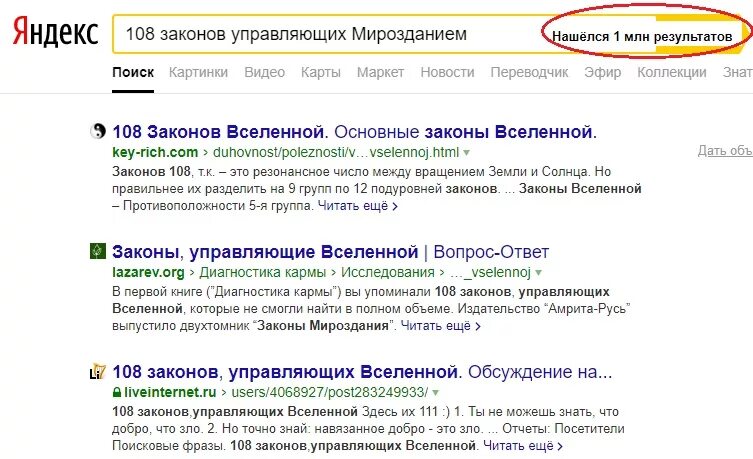Click 'Читать ещё' in the key-rich.com snippet
This screenshot has height=459, width=753.
pyautogui.click(x=358, y=206)
